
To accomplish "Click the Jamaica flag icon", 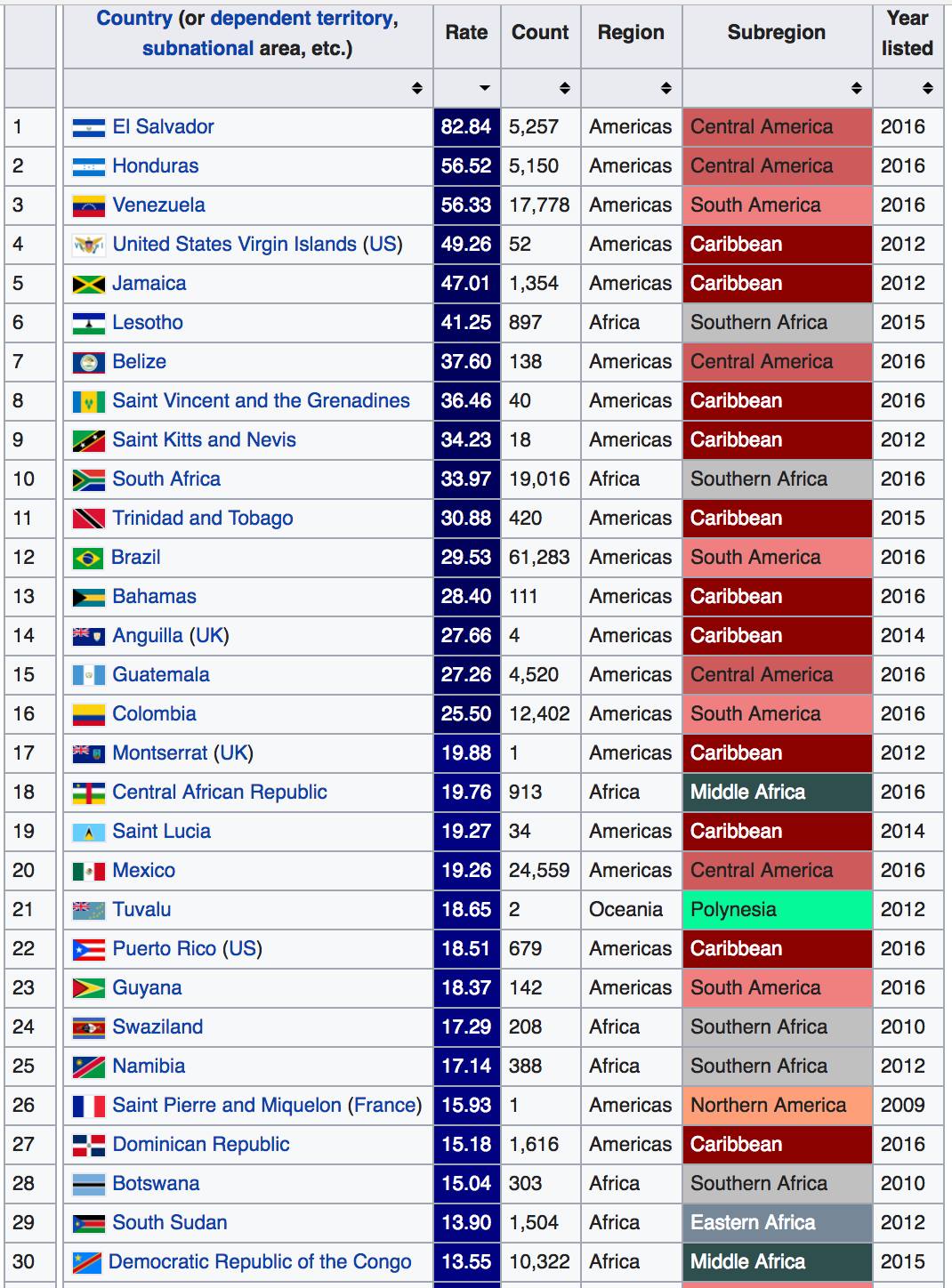I will point(88,284).
